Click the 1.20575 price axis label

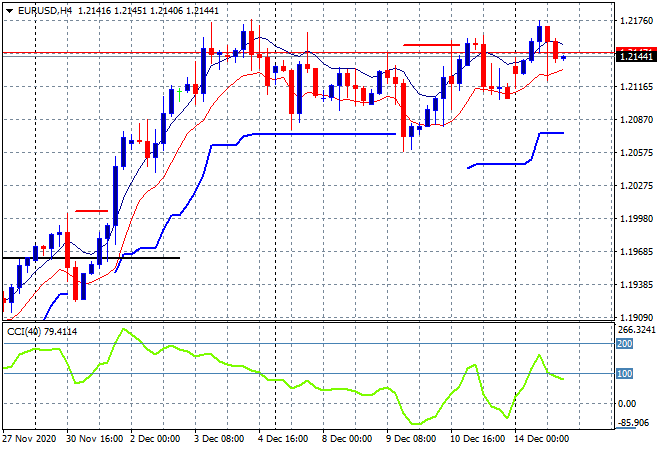[636, 153]
